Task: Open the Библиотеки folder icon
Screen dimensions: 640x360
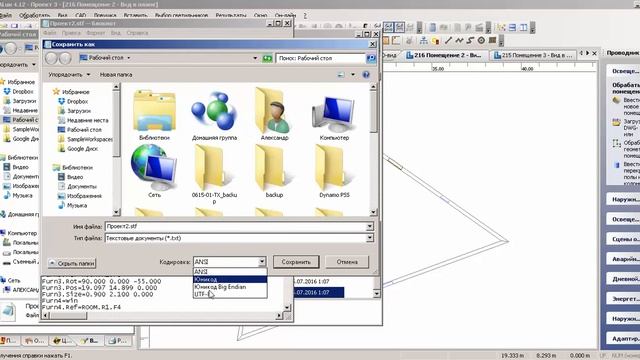Action: (x=154, y=115)
